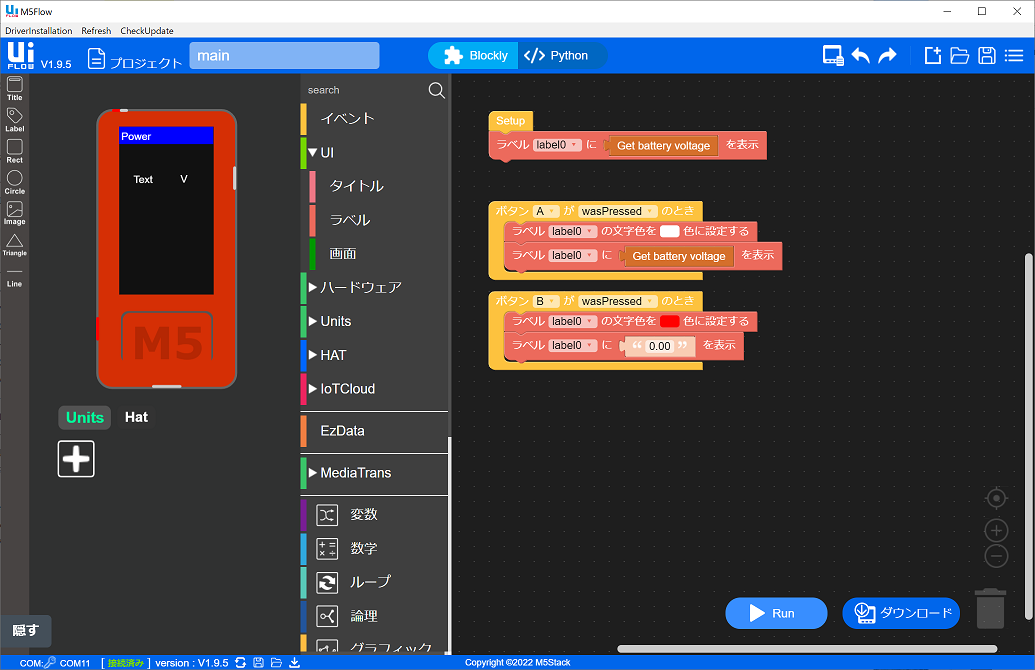Edit the project name field main
The height and width of the screenshot is (670, 1035).
coord(284,55)
